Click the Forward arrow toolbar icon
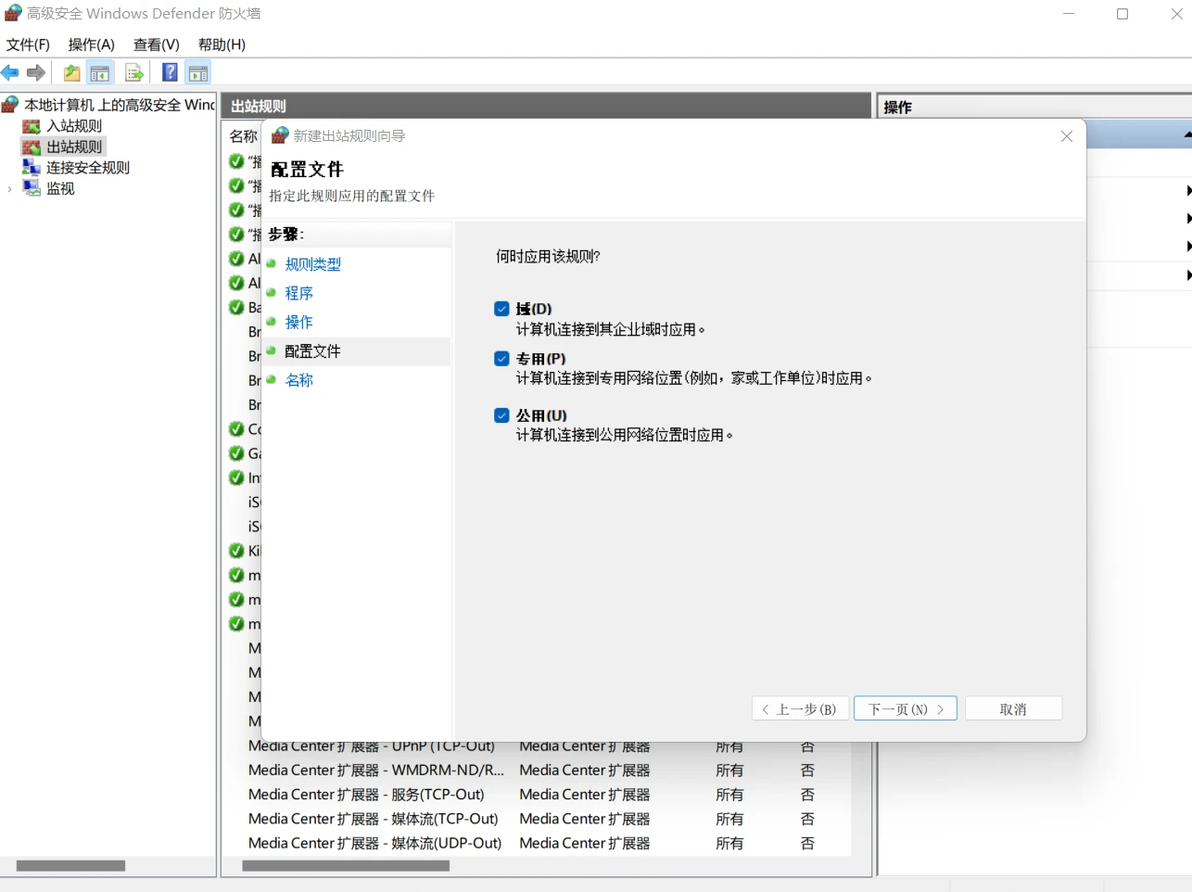 (x=36, y=73)
